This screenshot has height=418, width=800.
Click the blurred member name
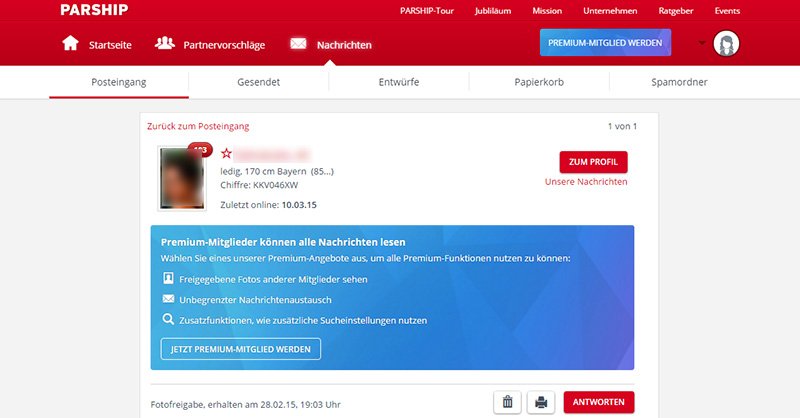(272, 154)
